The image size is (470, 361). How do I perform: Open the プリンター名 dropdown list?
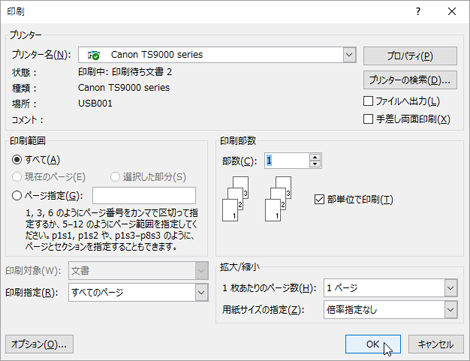click(349, 55)
